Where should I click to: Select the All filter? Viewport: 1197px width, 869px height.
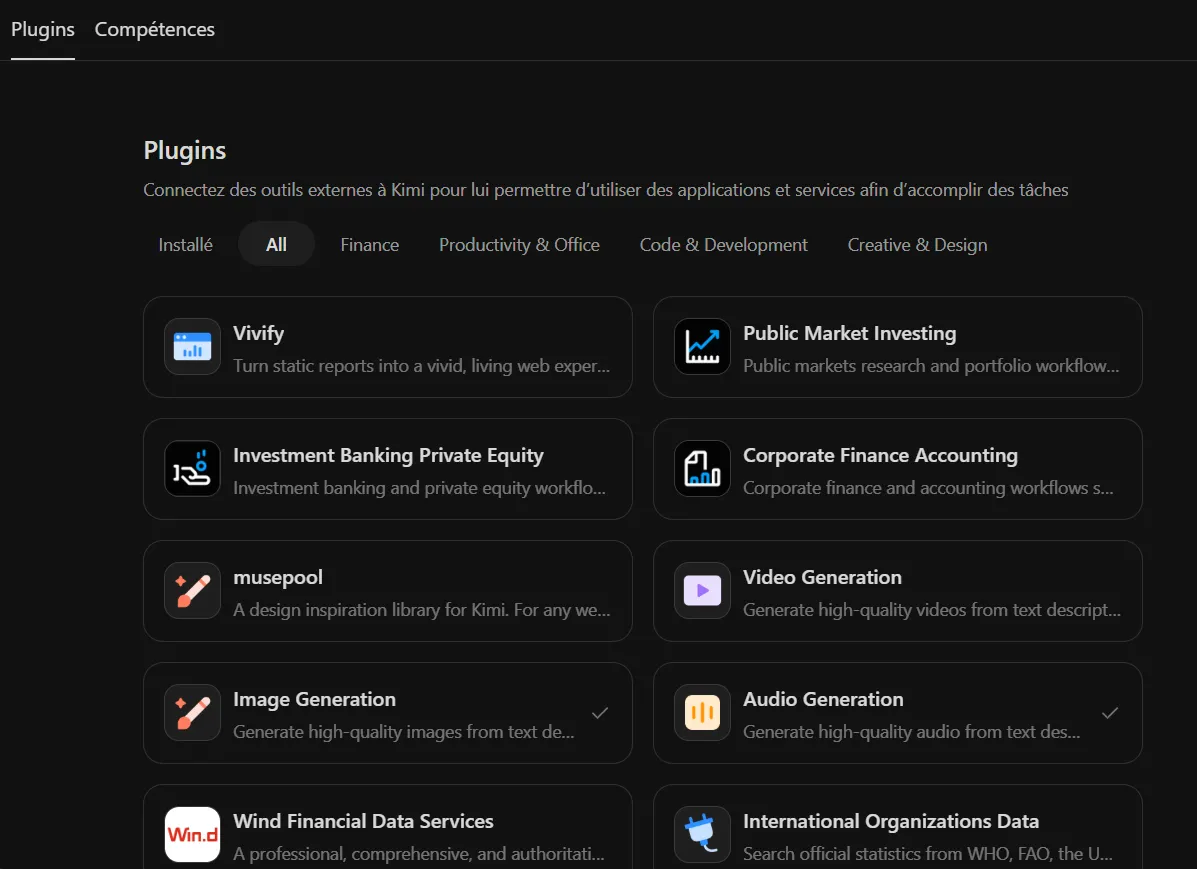coord(276,244)
